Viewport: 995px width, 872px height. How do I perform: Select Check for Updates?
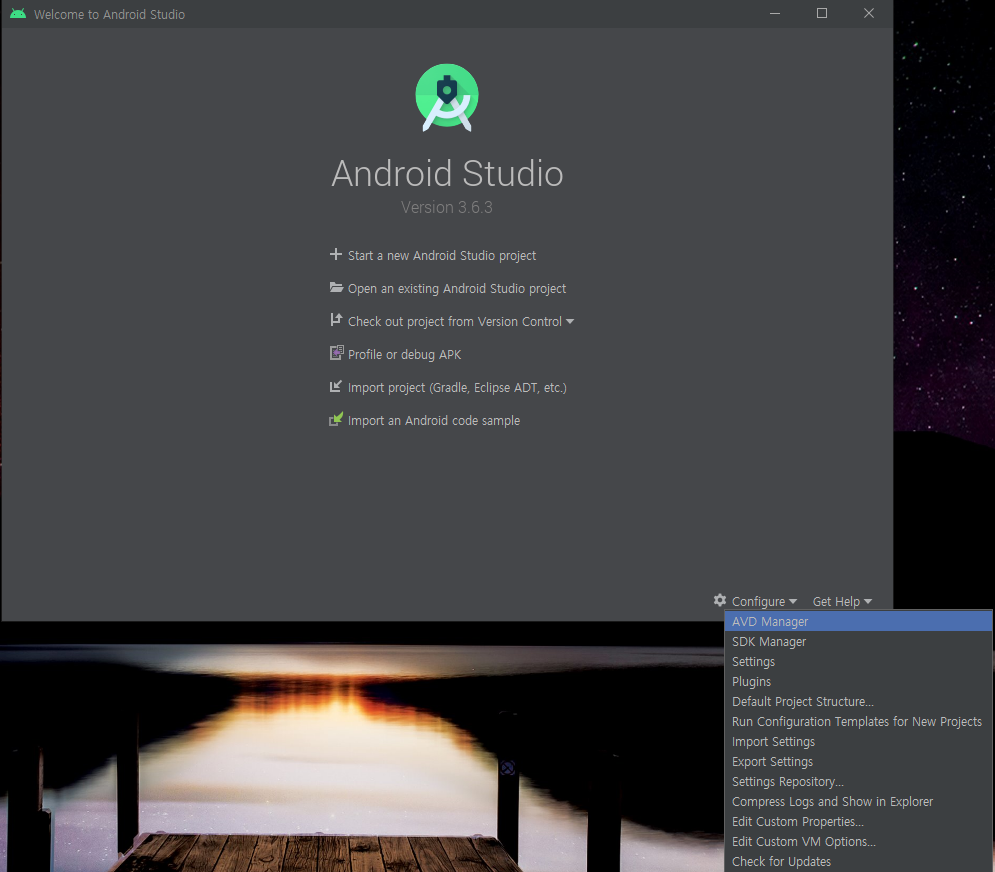pyautogui.click(x=858, y=861)
